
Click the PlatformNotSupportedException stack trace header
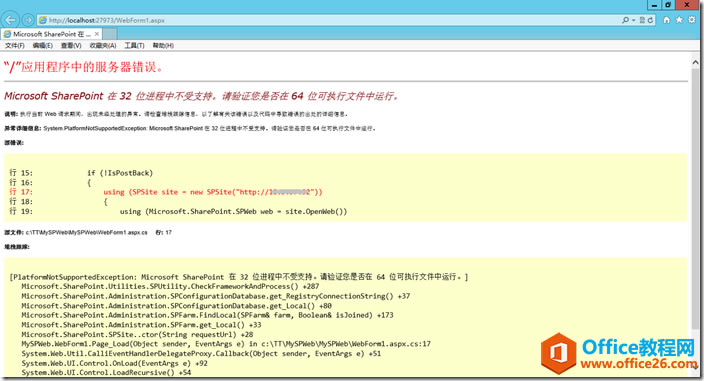(x=238, y=277)
